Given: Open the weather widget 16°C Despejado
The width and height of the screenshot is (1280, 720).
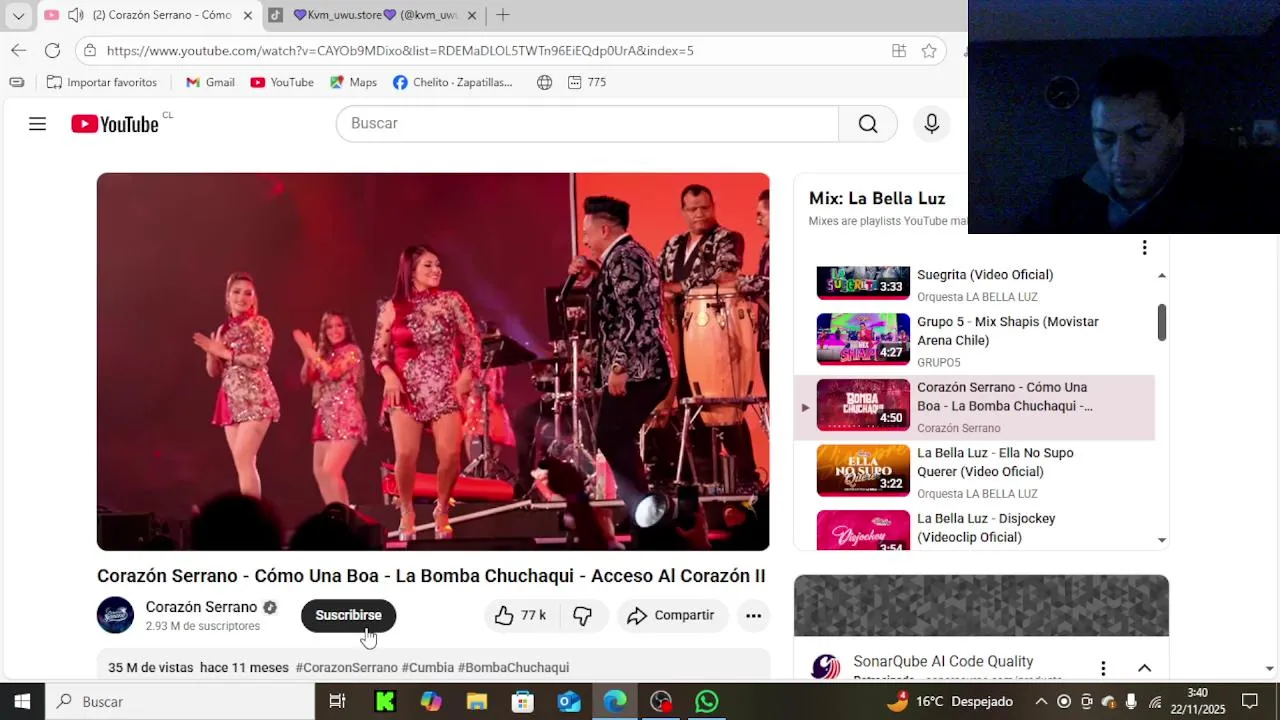Looking at the screenshot, I should coord(950,702).
